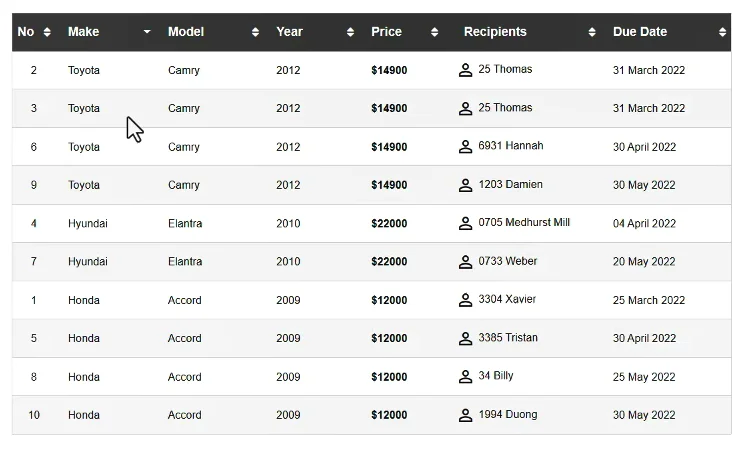The width and height of the screenshot is (747, 451).
Task: Click Hyundai in row number 4
Action: 88,223
